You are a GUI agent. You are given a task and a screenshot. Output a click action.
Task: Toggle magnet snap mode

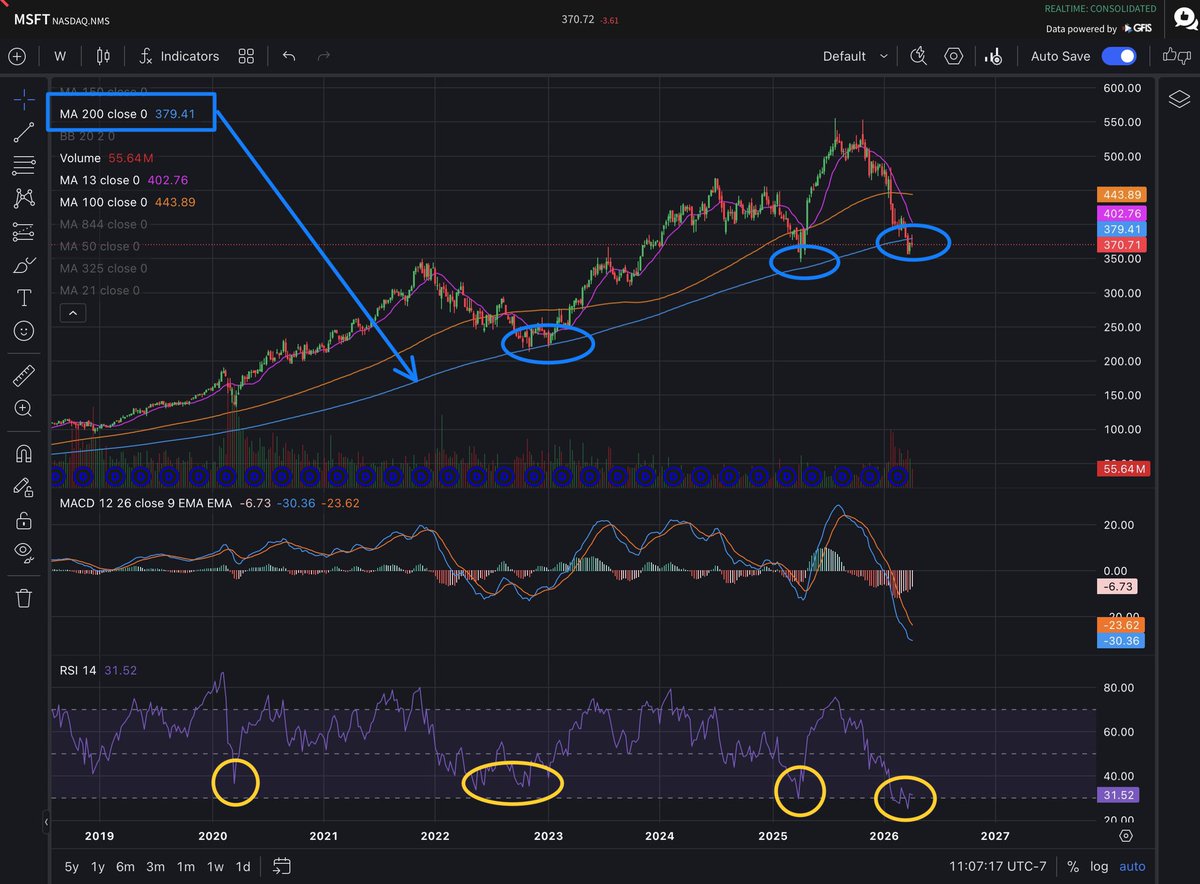coord(24,454)
